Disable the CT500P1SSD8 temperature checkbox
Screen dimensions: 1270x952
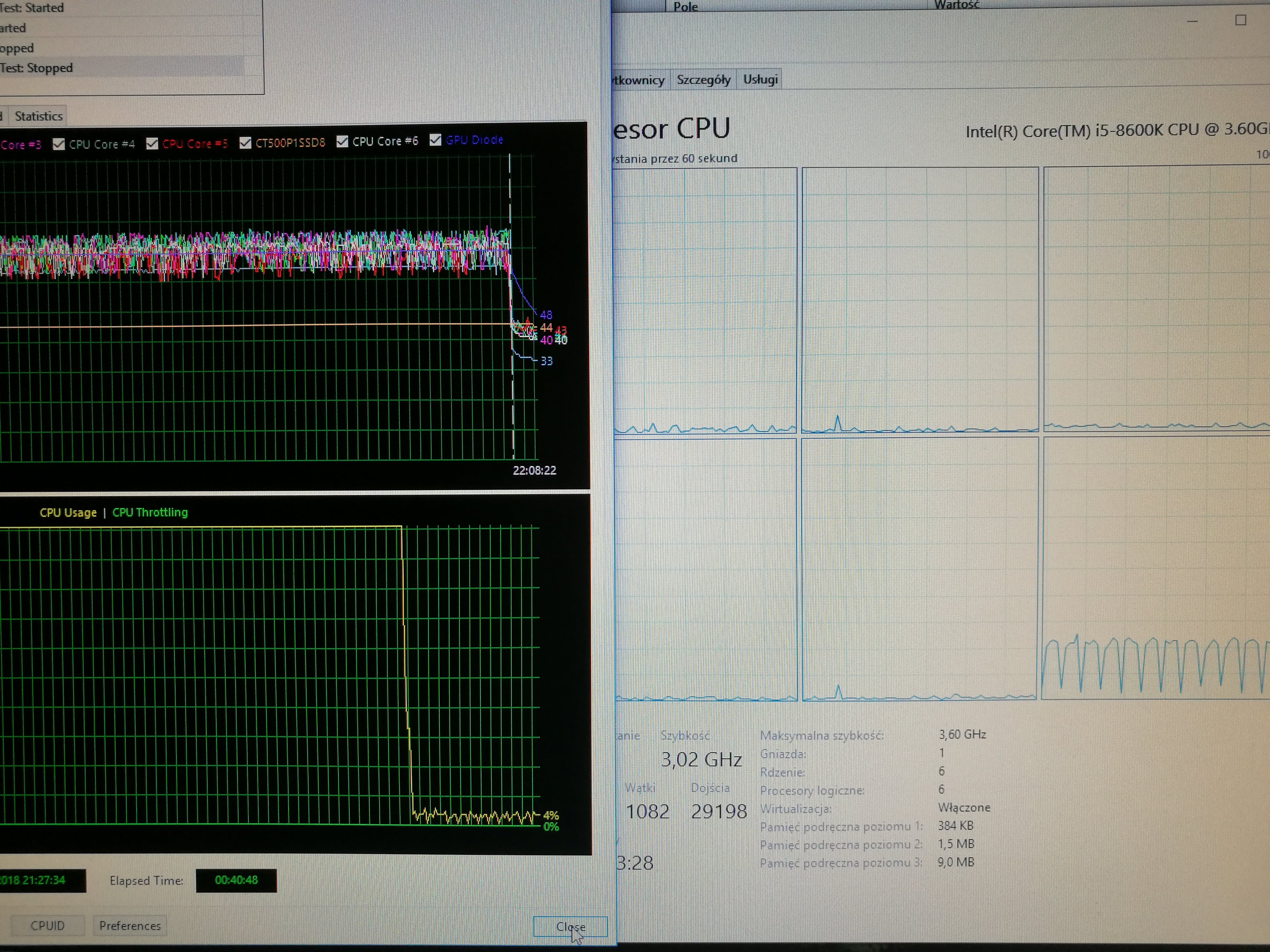tap(245, 142)
